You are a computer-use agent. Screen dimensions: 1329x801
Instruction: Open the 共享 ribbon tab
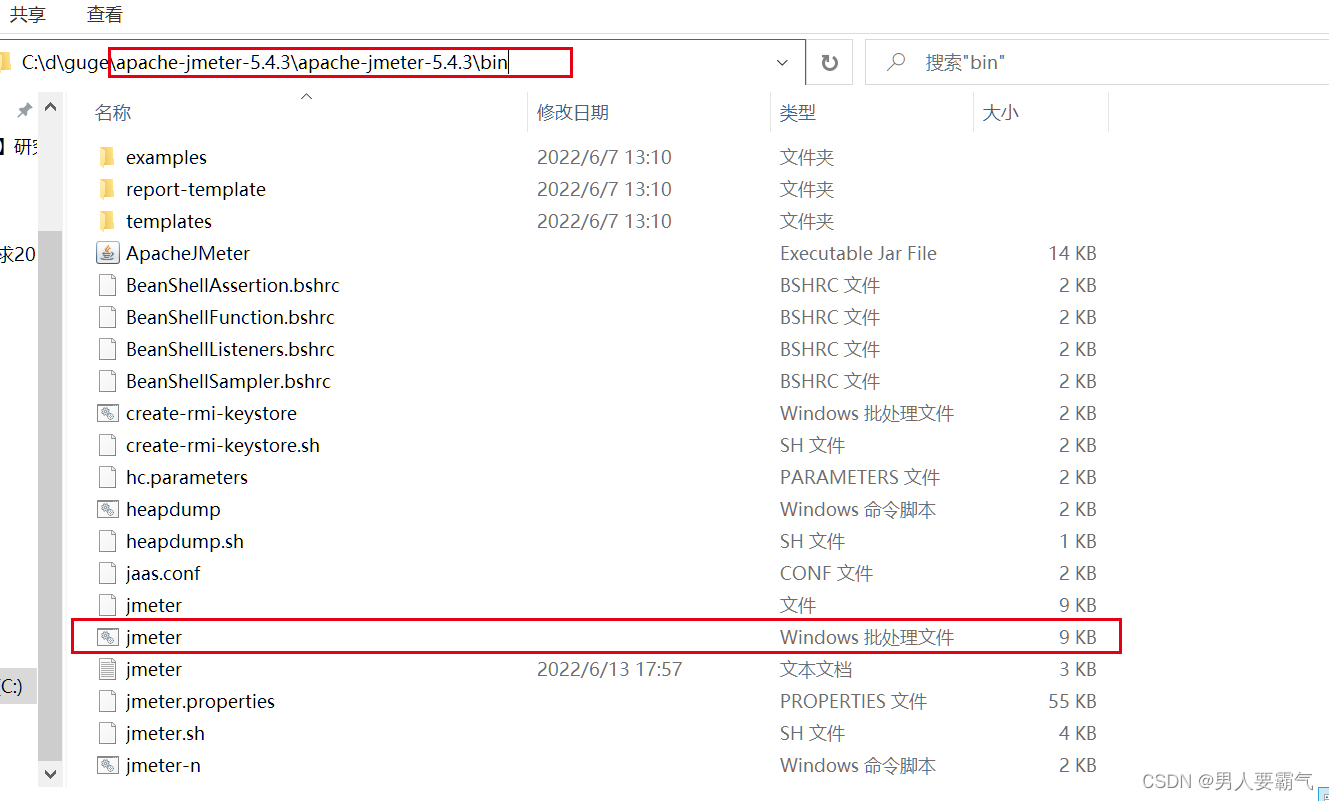click(28, 14)
